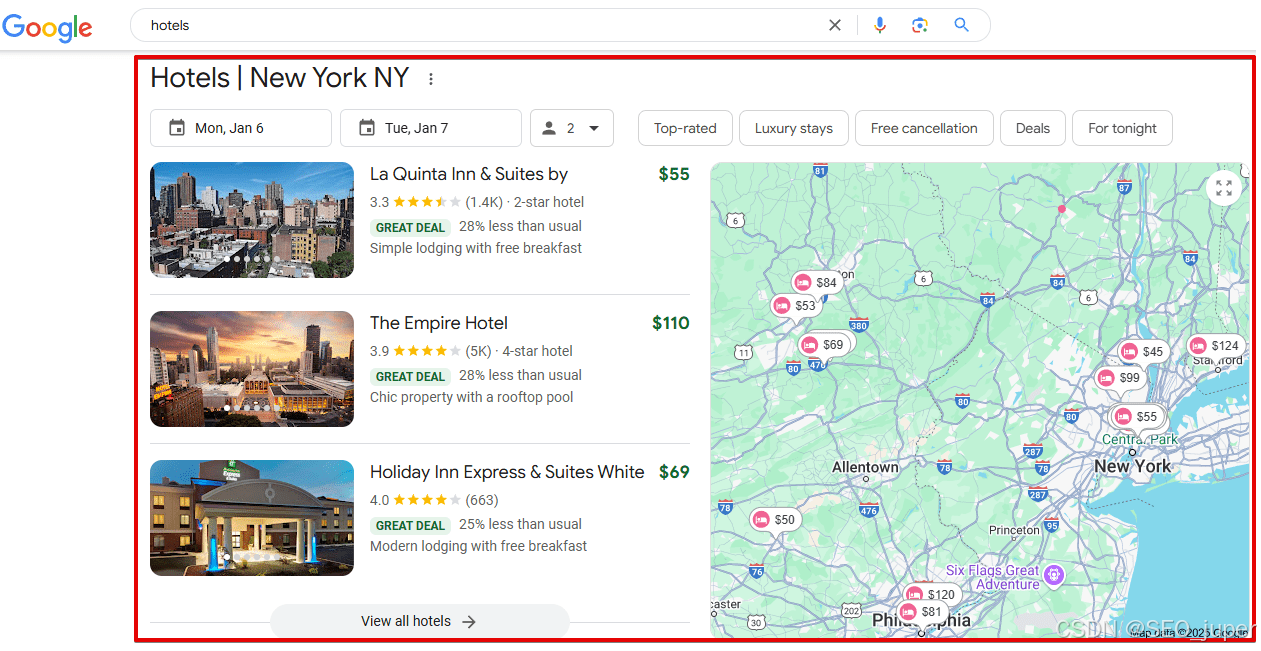Click the Princeton label on the map
1261x651 pixels.
pyautogui.click(x=1014, y=530)
